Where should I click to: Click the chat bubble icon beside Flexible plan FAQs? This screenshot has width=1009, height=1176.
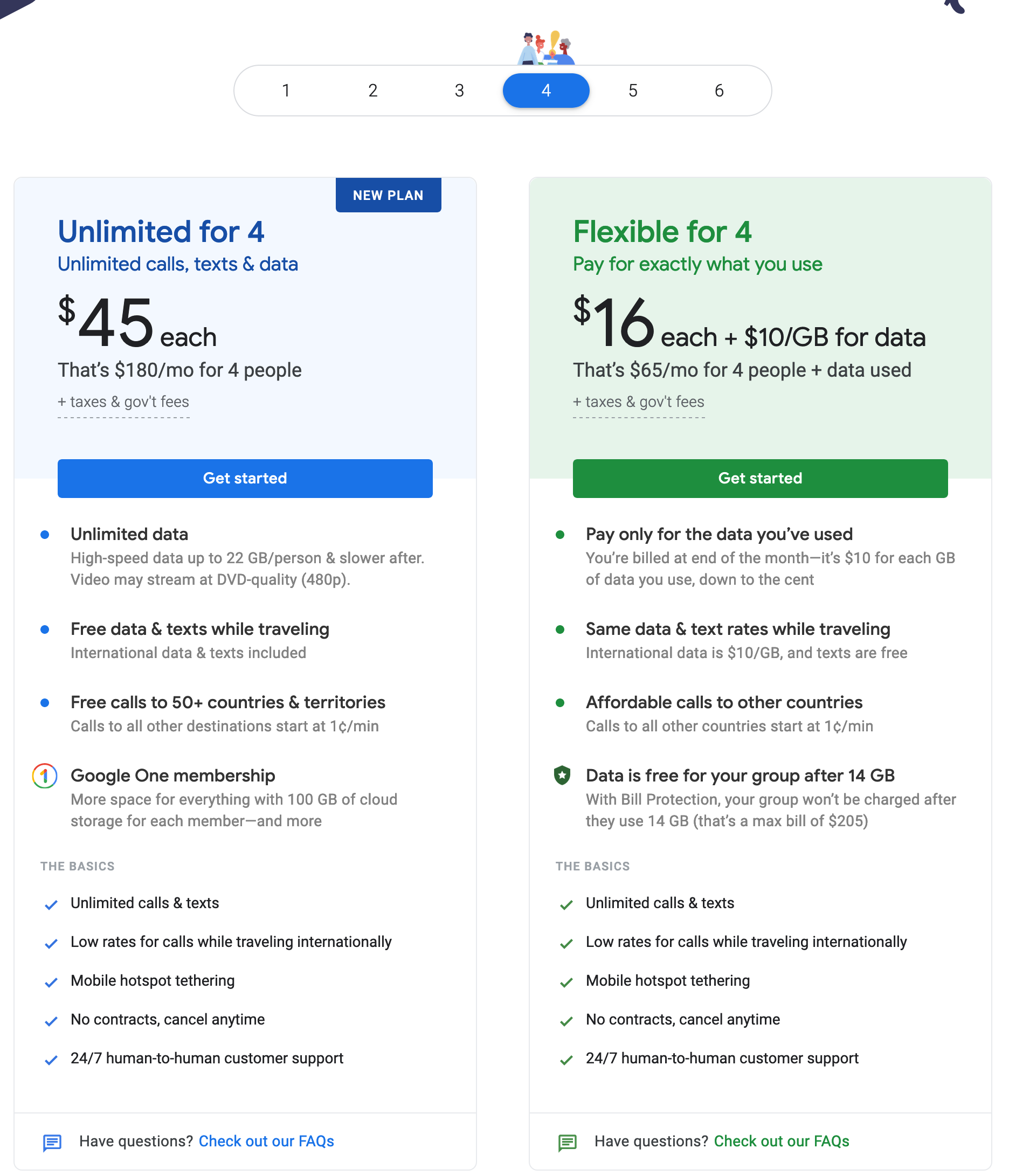(567, 1142)
